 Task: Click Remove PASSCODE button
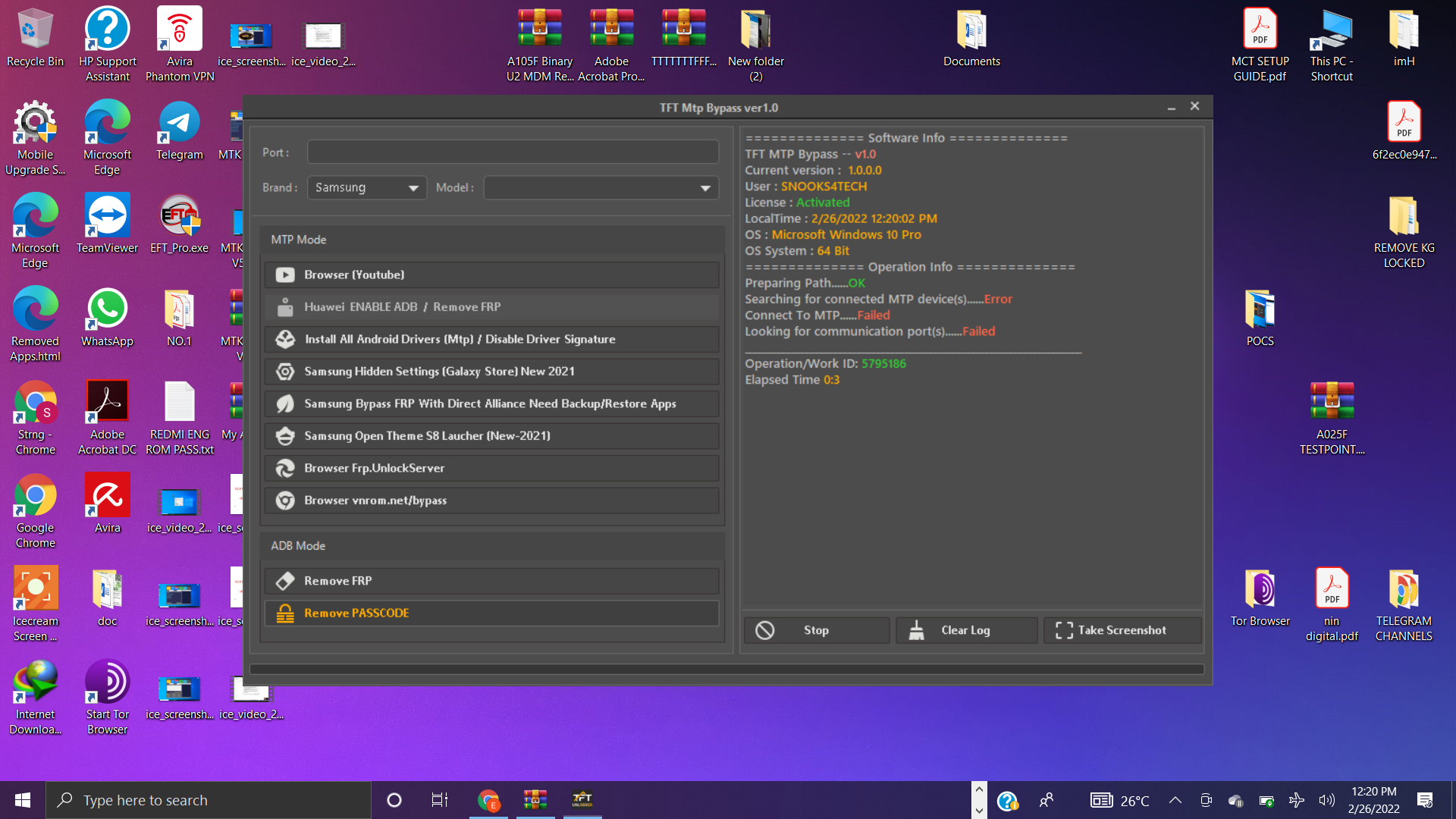(491, 613)
